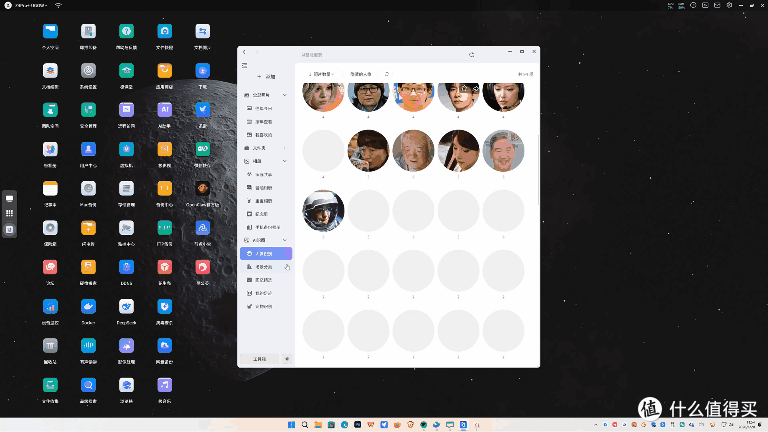The width and height of the screenshot is (768, 432).
Task: Open the bald elderly man face thumbnail
Action: point(413,150)
